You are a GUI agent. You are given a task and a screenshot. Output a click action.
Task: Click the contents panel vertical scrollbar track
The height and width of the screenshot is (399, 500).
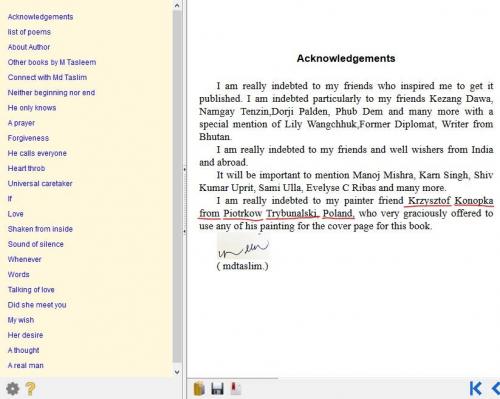click(177, 187)
